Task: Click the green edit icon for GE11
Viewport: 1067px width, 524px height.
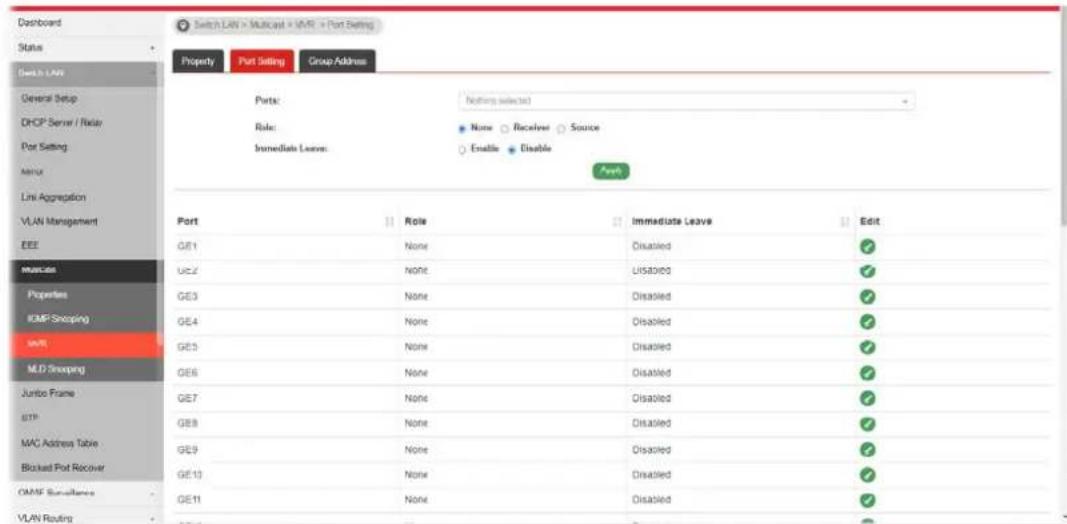Action: [x=867, y=500]
